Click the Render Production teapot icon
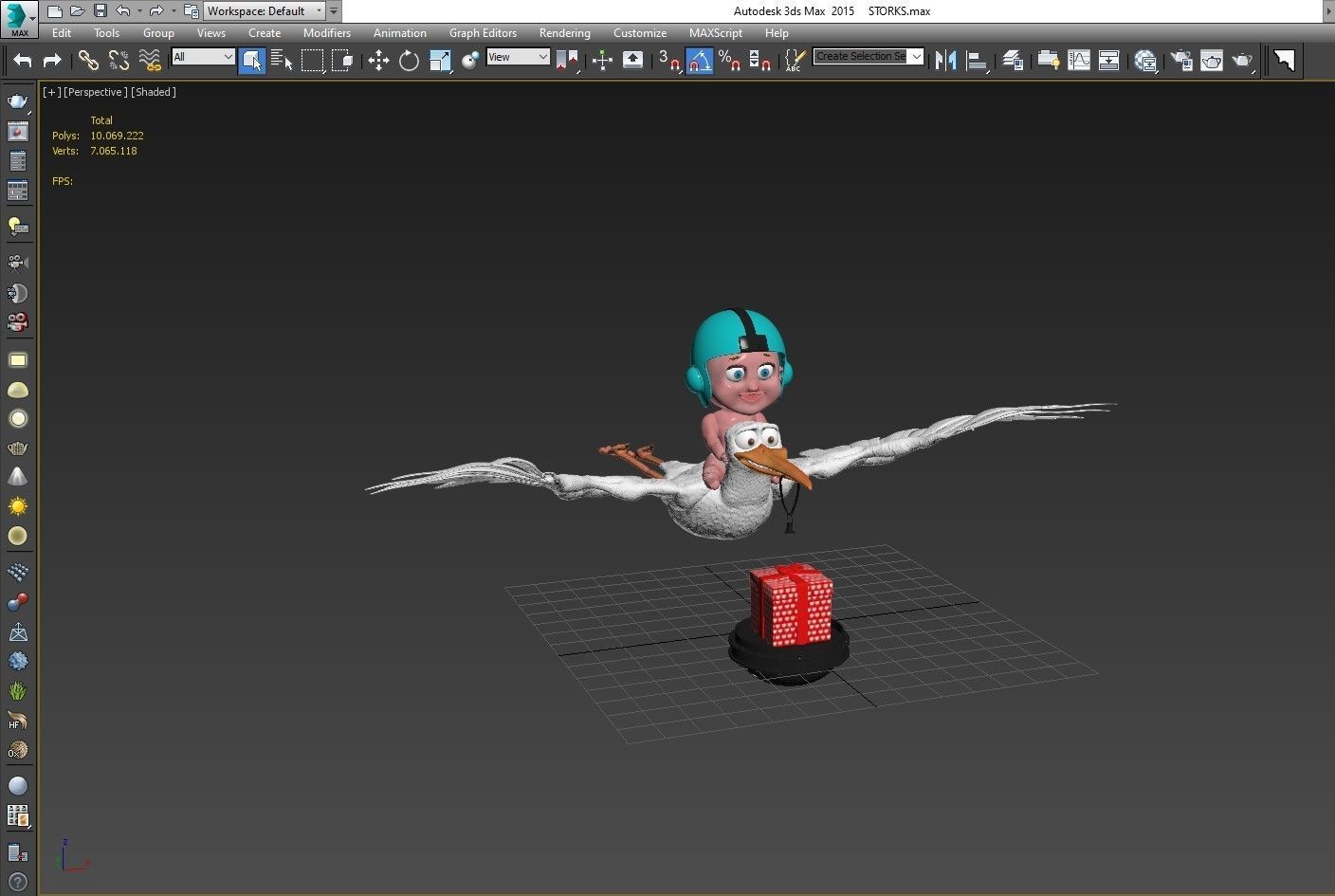 point(1243,61)
